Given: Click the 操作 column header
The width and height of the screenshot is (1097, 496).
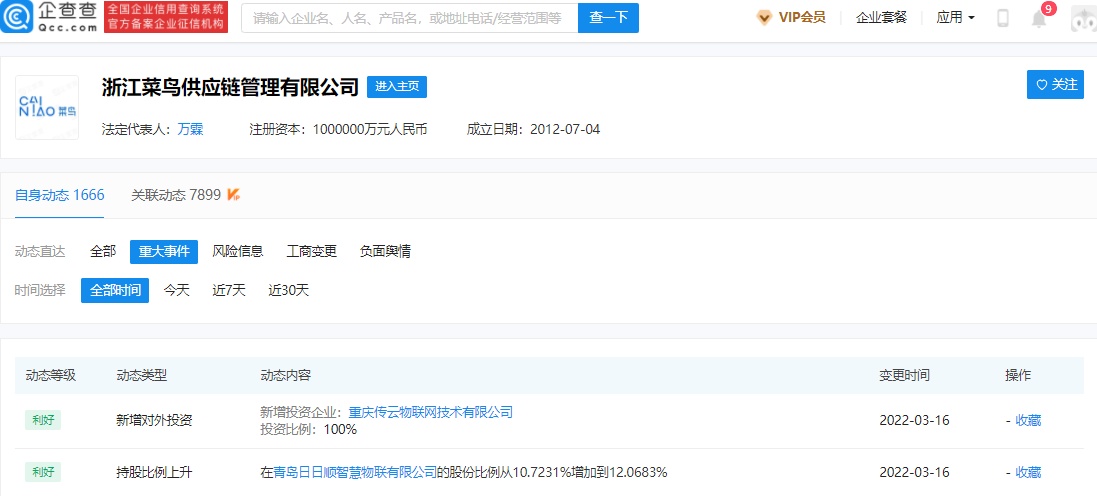Looking at the screenshot, I should click(1018, 376).
